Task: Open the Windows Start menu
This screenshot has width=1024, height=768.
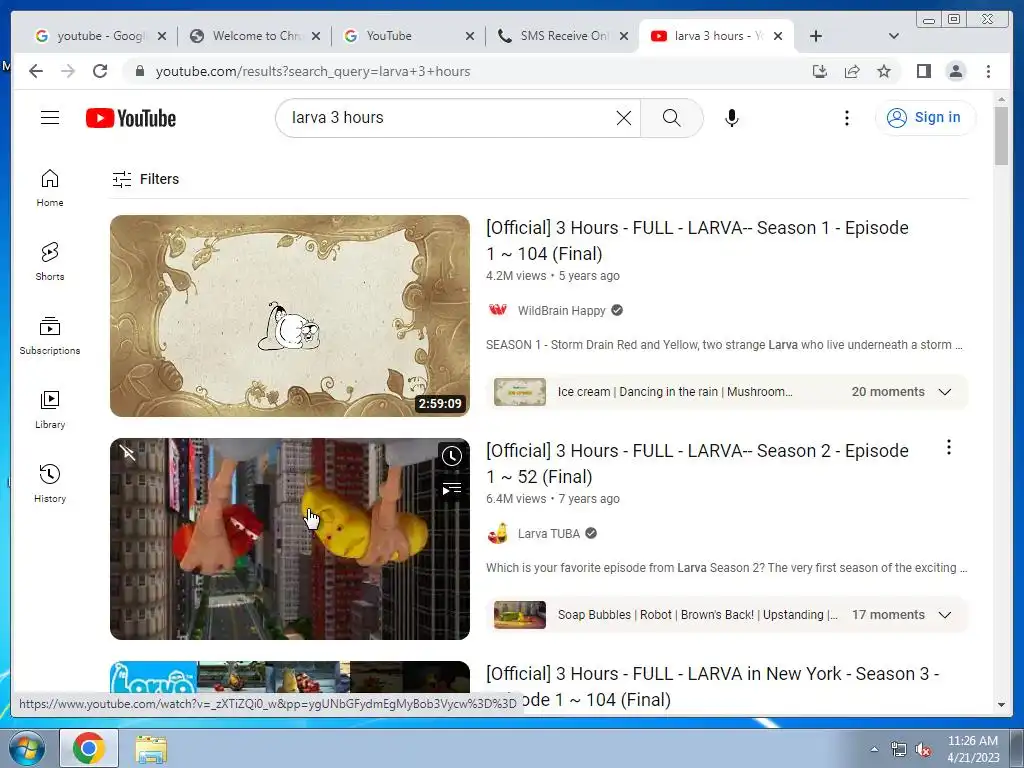Action: point(25,748)
